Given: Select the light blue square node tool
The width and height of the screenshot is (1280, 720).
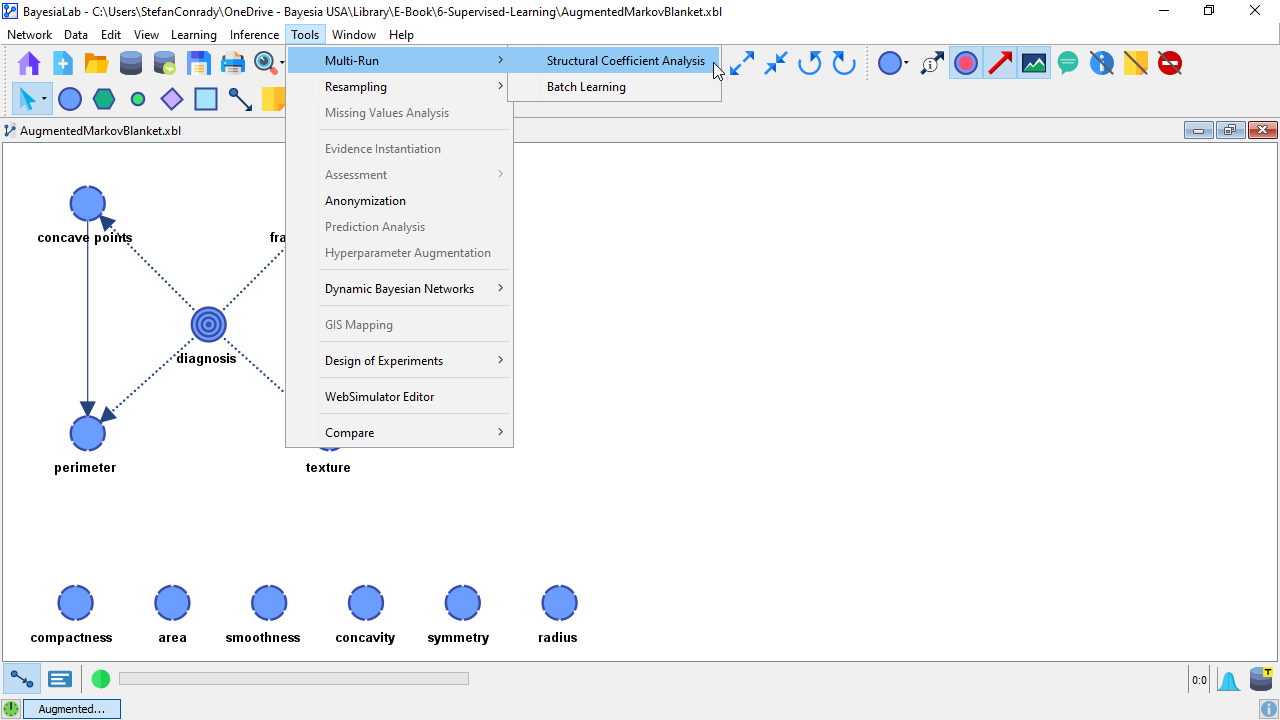Looking at the screenshot, I should [x=206, y=99].
